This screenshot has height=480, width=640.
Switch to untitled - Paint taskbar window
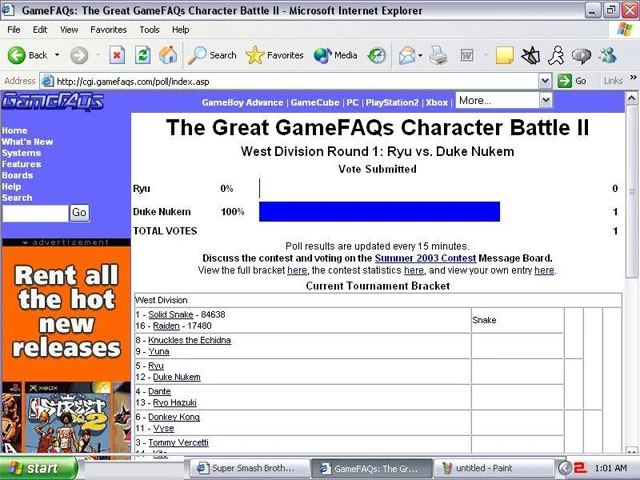point(494,468)
